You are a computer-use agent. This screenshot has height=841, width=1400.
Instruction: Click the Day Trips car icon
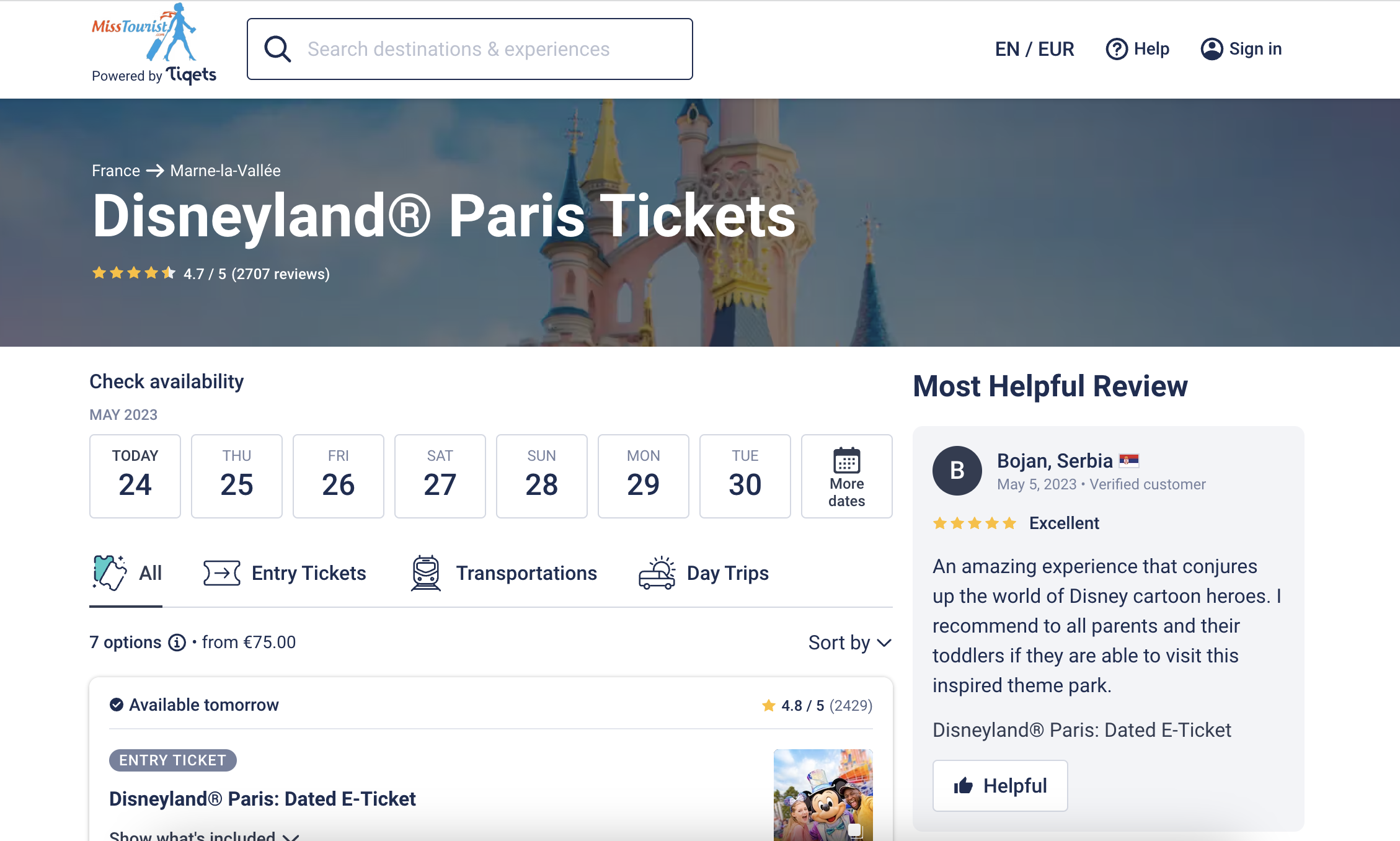[657, 572]
